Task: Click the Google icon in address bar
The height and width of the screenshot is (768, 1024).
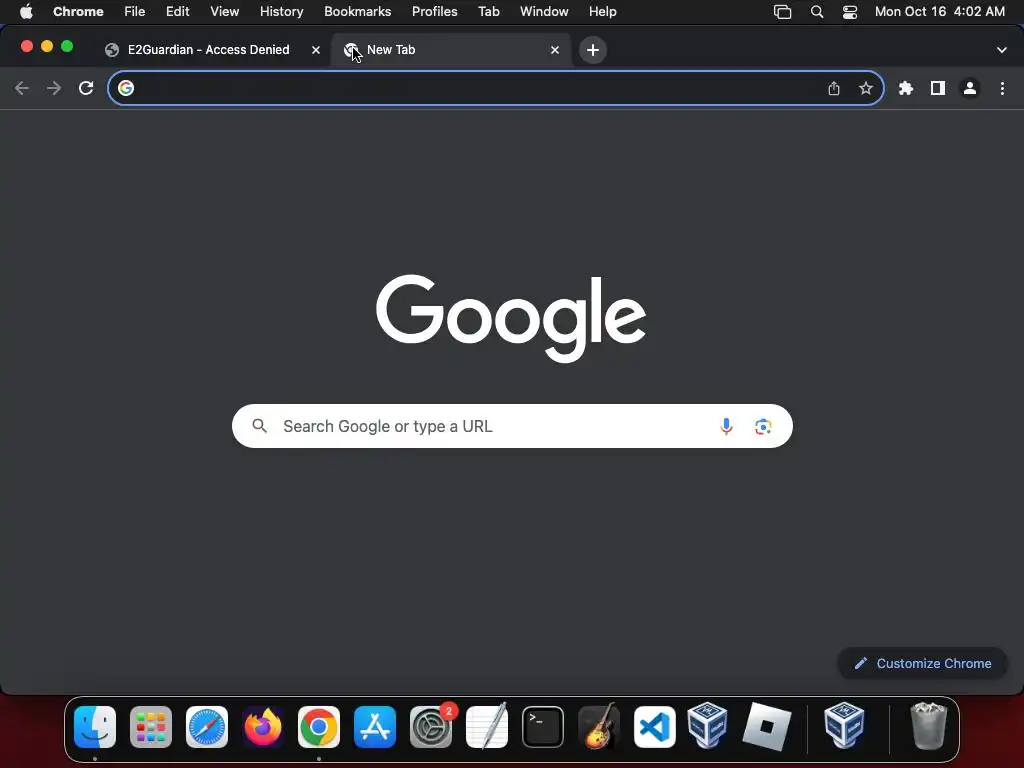Action: tap(126, 88)
